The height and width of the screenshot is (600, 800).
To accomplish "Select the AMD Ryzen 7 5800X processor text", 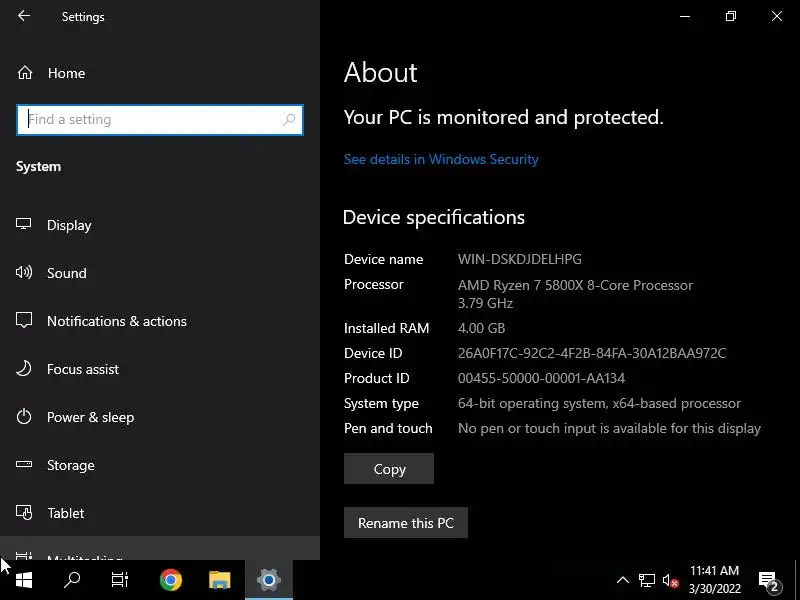I will coord(575,285).
